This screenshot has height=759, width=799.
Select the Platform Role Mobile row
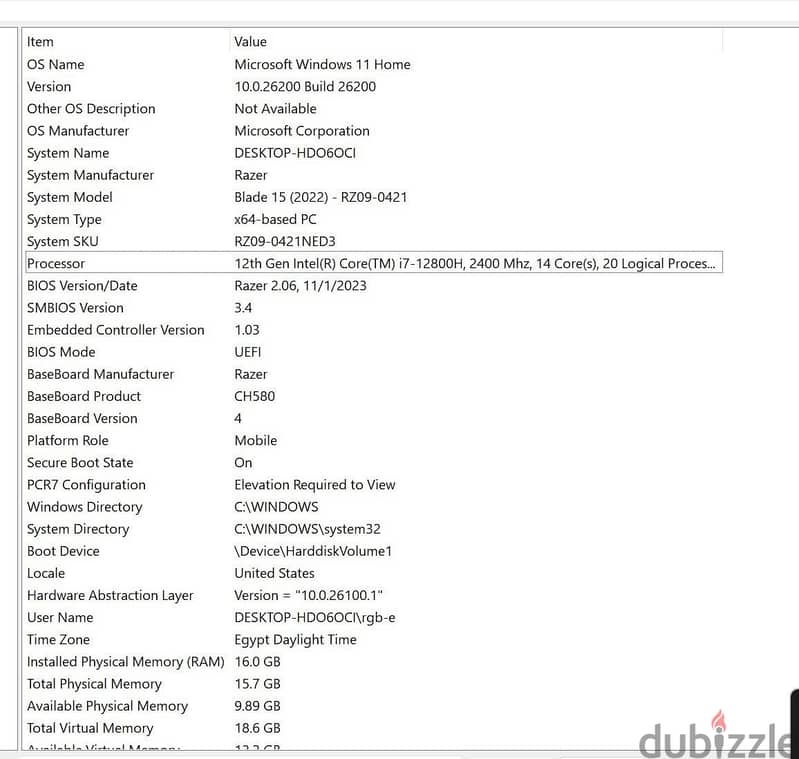pyautogui.click(x=374, y=441)
